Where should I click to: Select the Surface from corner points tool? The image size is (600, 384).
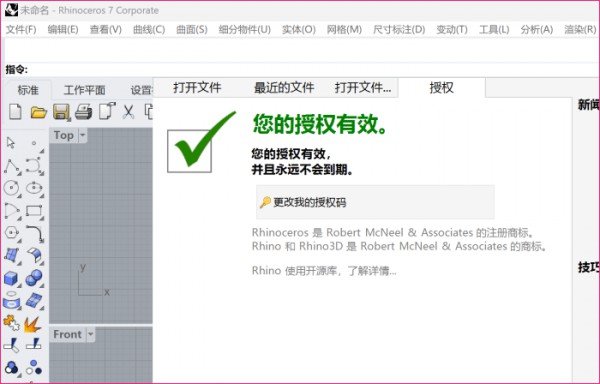[x=11, y=255]
